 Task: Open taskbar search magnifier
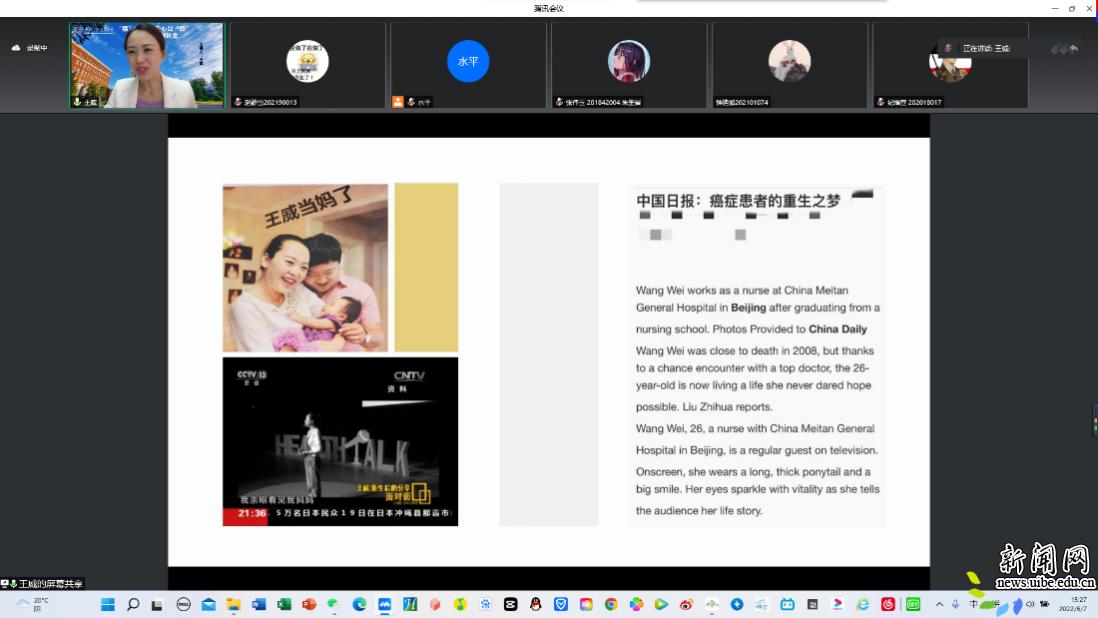(x=133, y=605)
